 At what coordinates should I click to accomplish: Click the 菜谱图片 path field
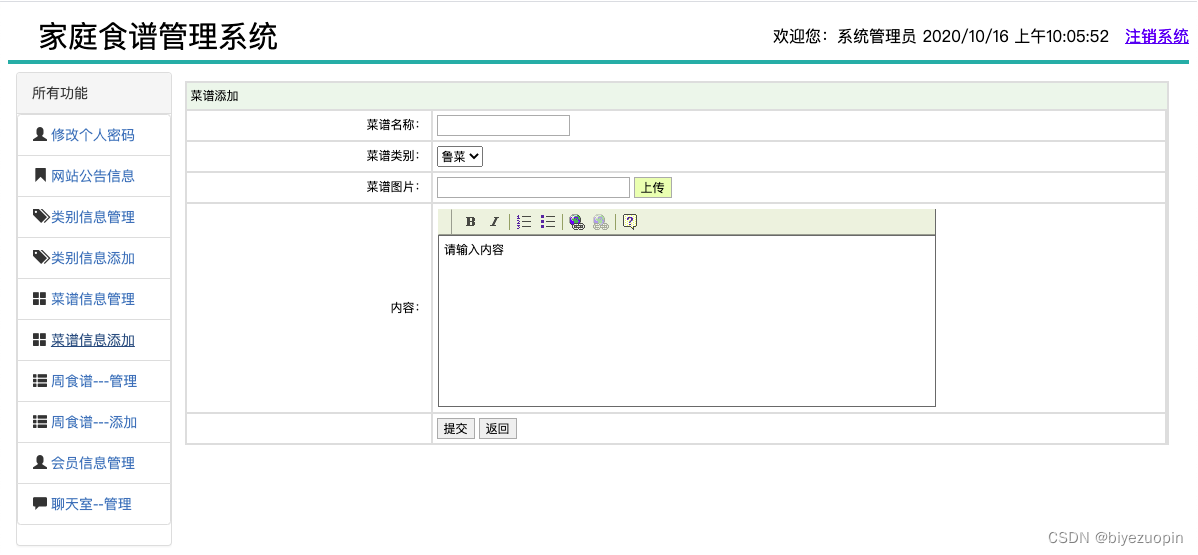coord(533,187)
